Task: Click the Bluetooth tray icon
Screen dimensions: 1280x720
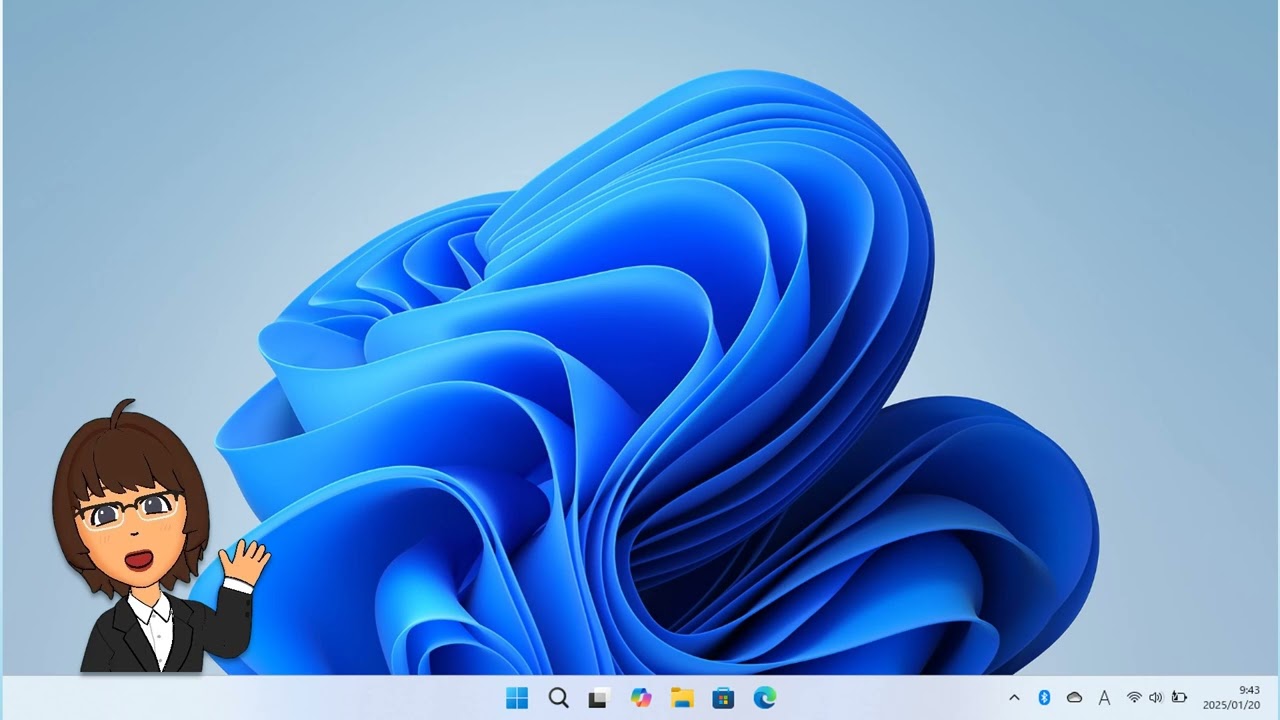Action: (x=1044, y=698)
